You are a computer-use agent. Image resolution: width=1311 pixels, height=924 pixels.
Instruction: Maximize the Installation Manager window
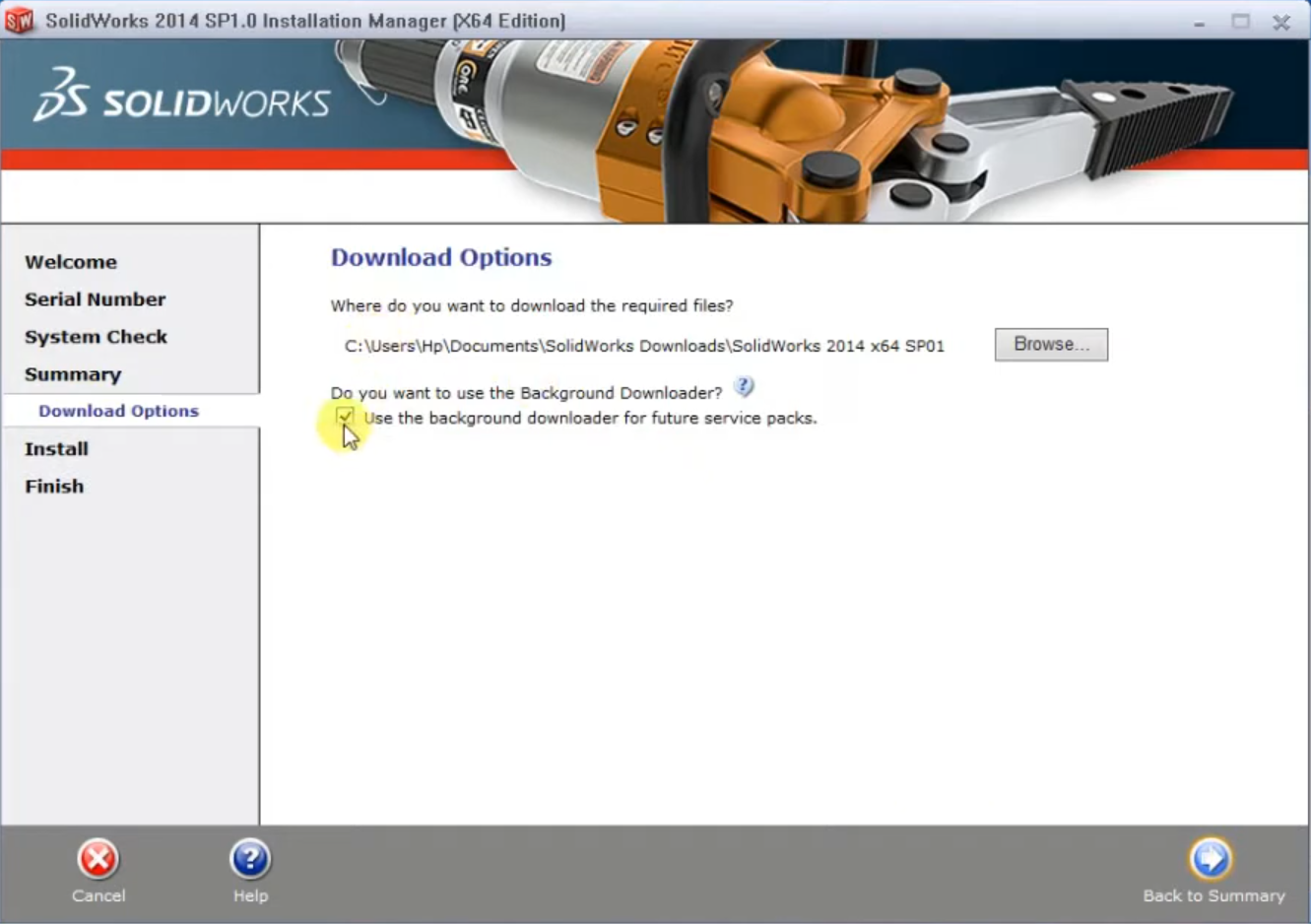coord(1240,22)
